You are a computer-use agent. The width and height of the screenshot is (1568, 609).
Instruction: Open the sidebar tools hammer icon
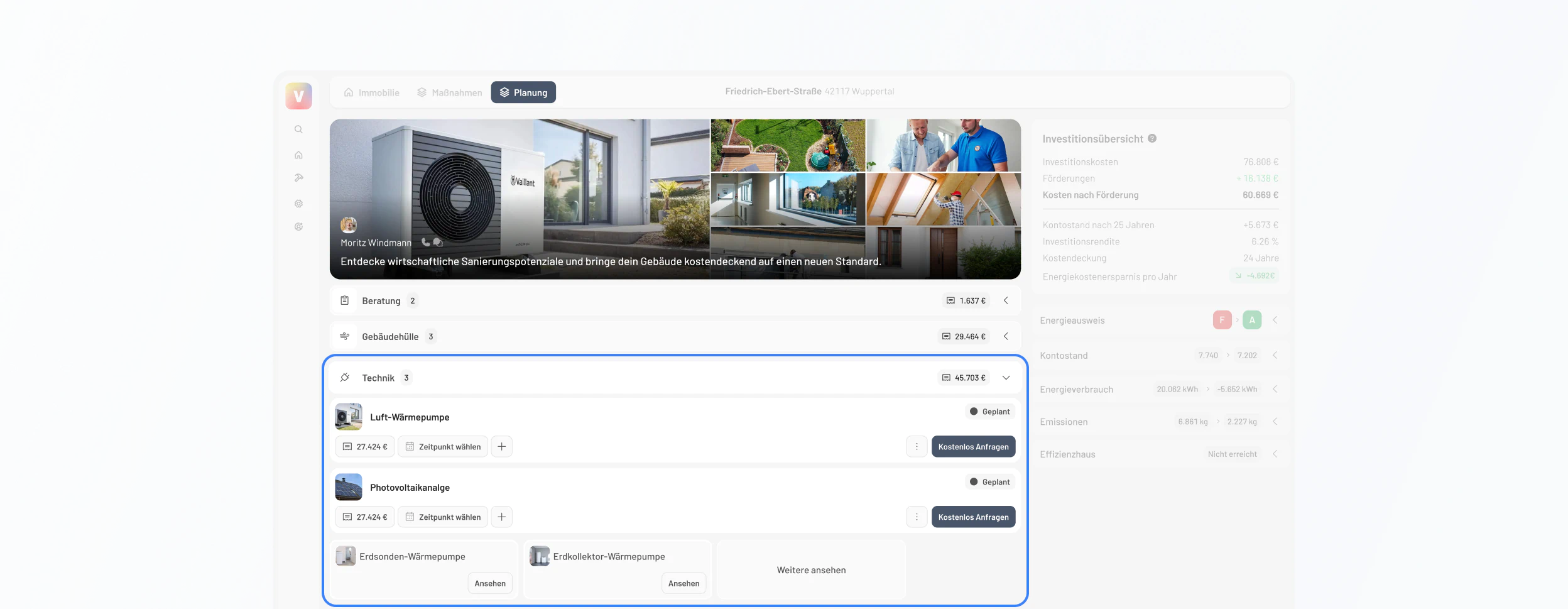298,178
